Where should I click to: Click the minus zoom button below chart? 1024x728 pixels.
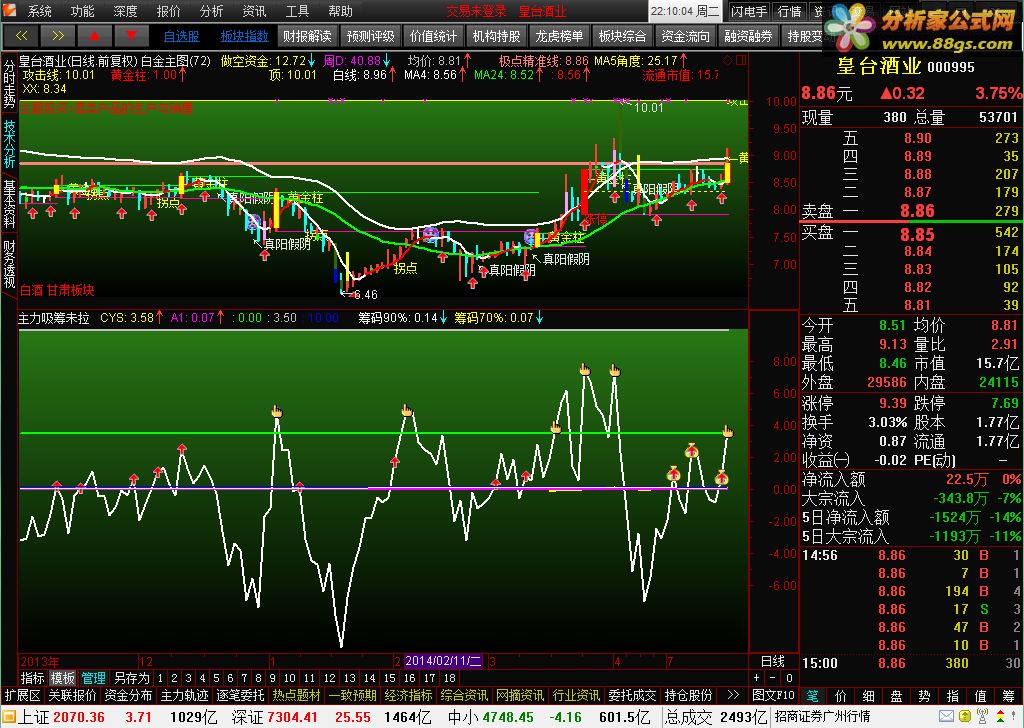tap(773, 678)
